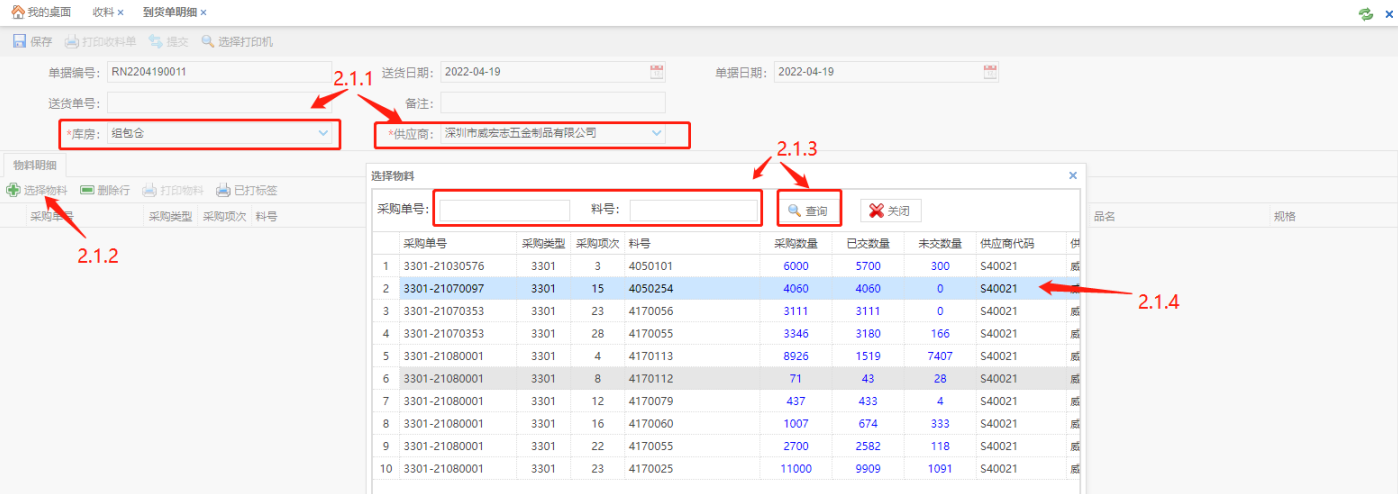This screenshot has width=1398, height=494.
Task: Click the green select material (选择物料) icon
Action: pyautogui.click(x=13, y=189)
